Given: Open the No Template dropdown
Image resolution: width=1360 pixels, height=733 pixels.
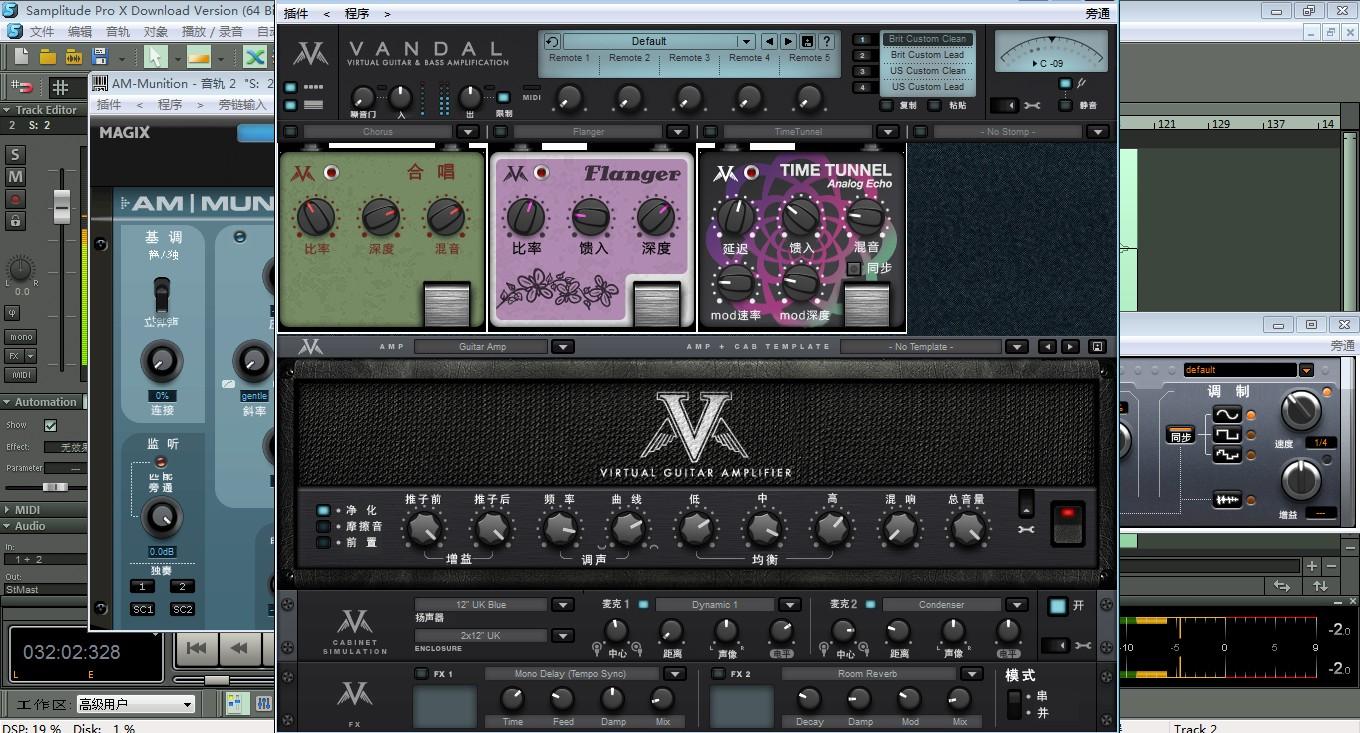Looking at the screenshot, I should click(x=1016, y=347).
